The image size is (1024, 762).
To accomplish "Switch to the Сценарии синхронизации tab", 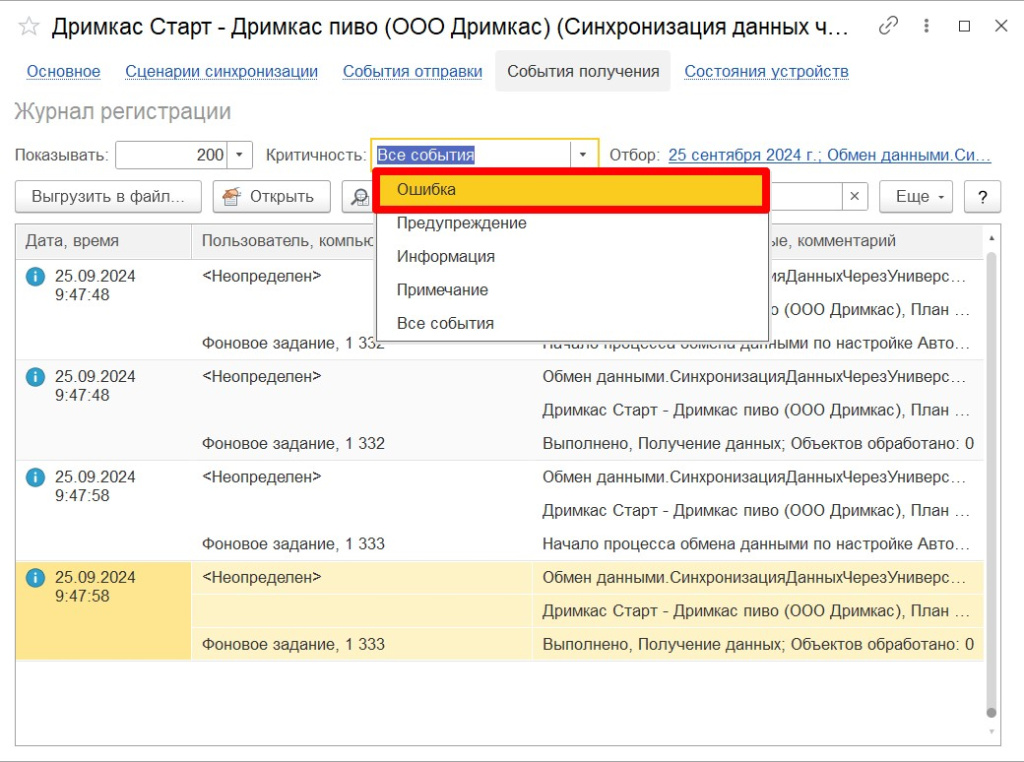I will [x=221, y=71].
